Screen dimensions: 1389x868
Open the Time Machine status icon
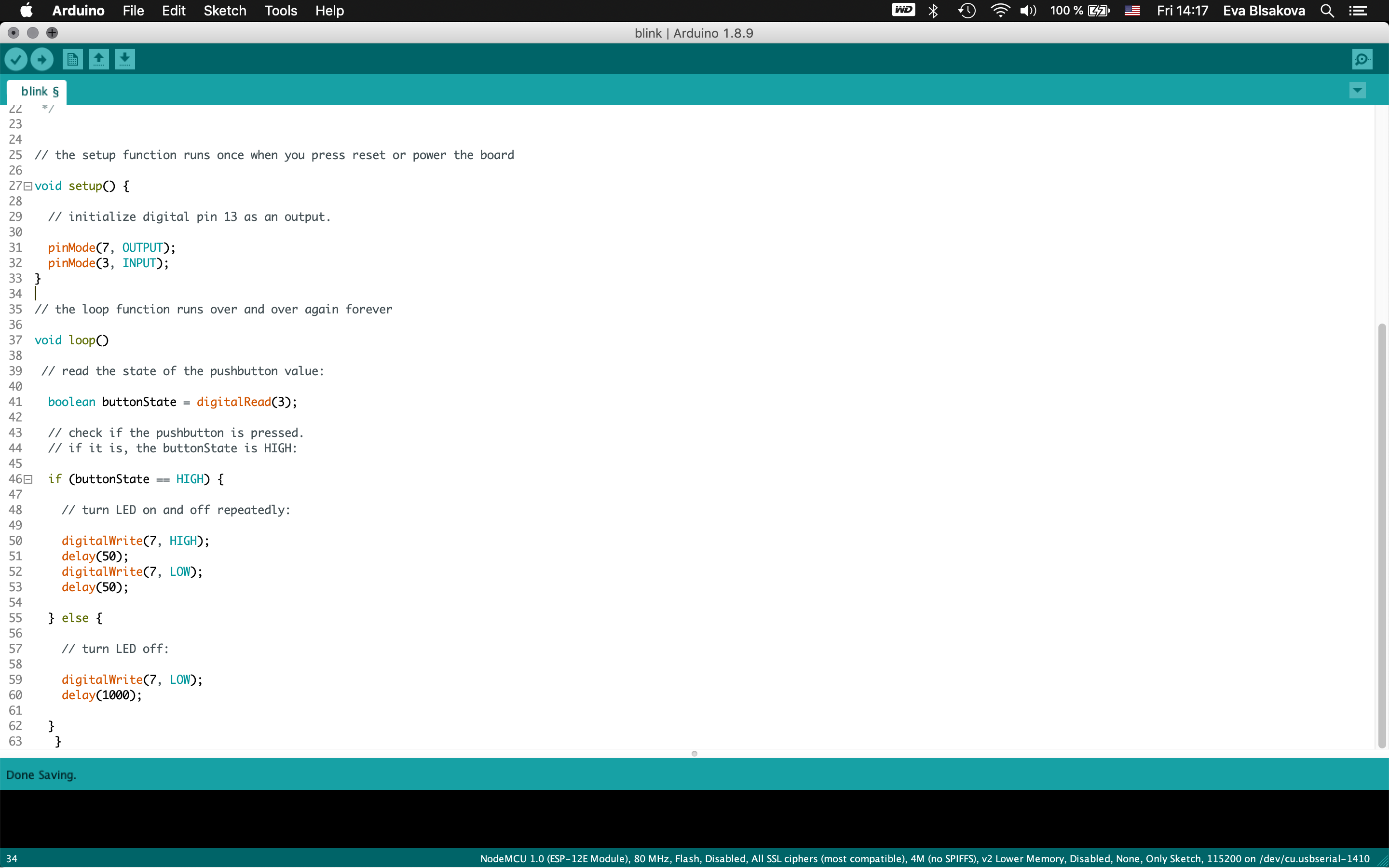967,11
